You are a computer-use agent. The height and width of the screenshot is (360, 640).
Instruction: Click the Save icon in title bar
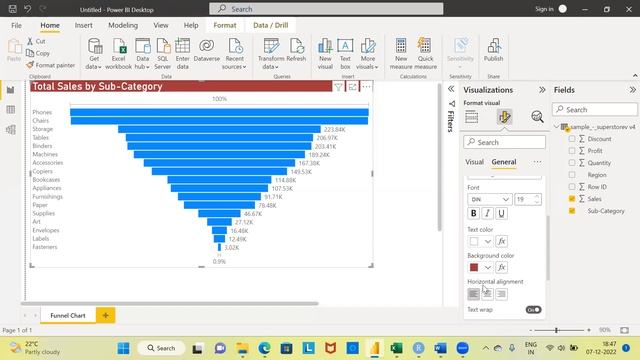(x=13, y=9)
